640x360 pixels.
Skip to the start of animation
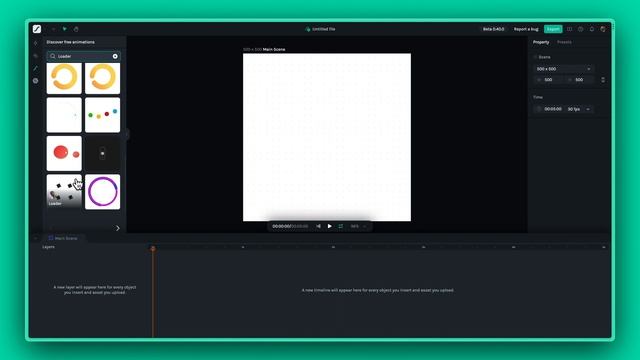[x=318, y=226]
